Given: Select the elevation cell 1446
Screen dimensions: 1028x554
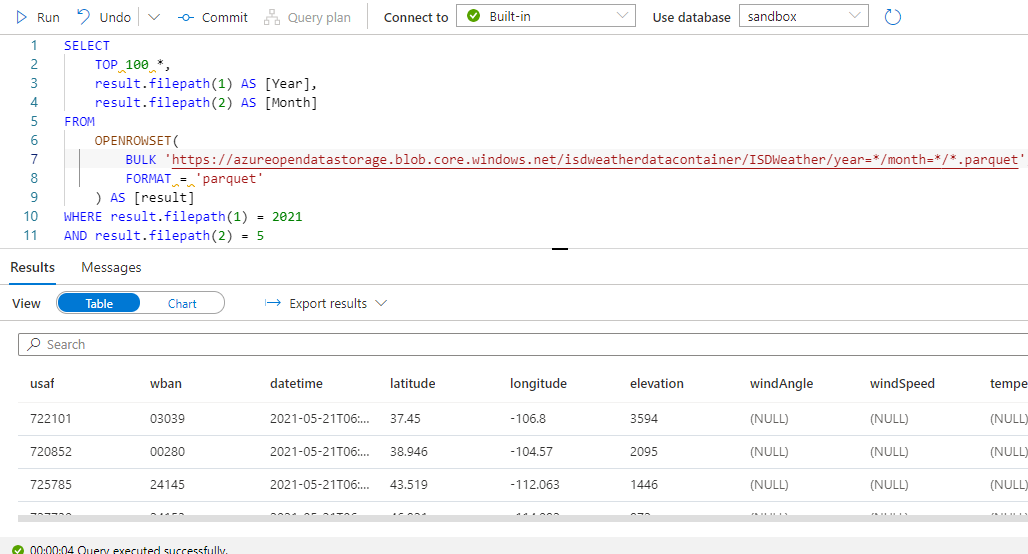Looking at the screenshot, I should [644, 485].
